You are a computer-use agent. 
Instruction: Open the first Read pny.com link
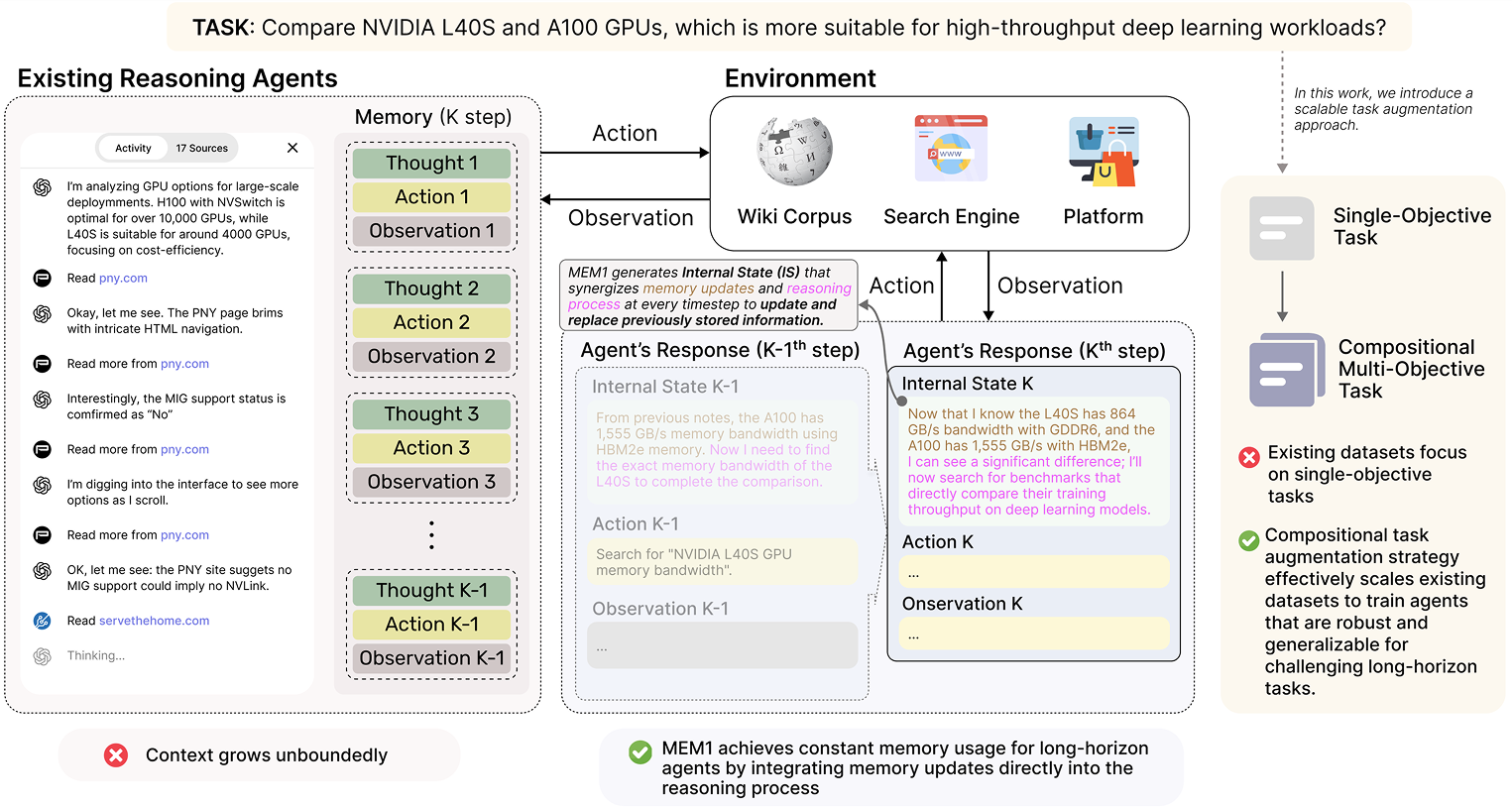pyautogui.click(x=123, y=279)
